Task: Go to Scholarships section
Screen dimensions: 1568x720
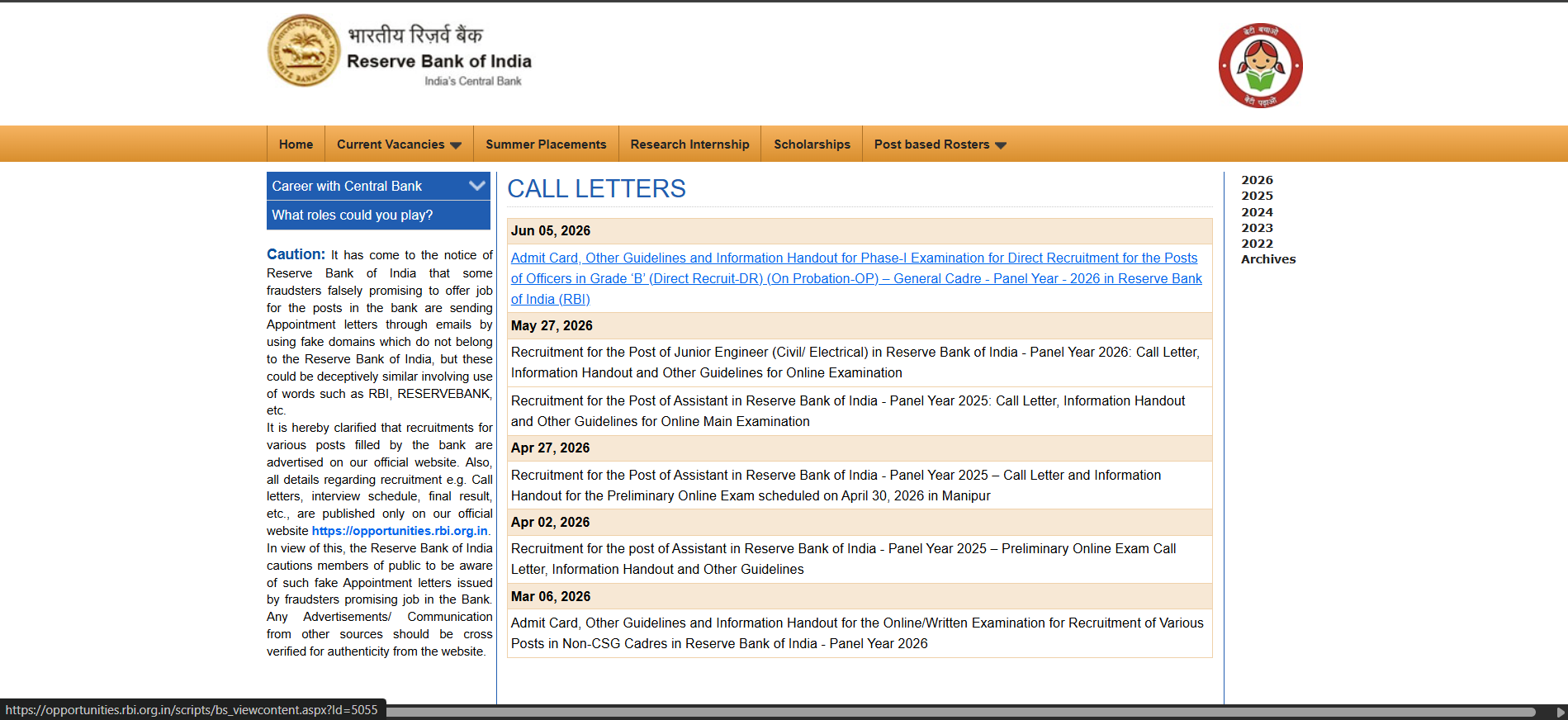Action: point(812,144)
